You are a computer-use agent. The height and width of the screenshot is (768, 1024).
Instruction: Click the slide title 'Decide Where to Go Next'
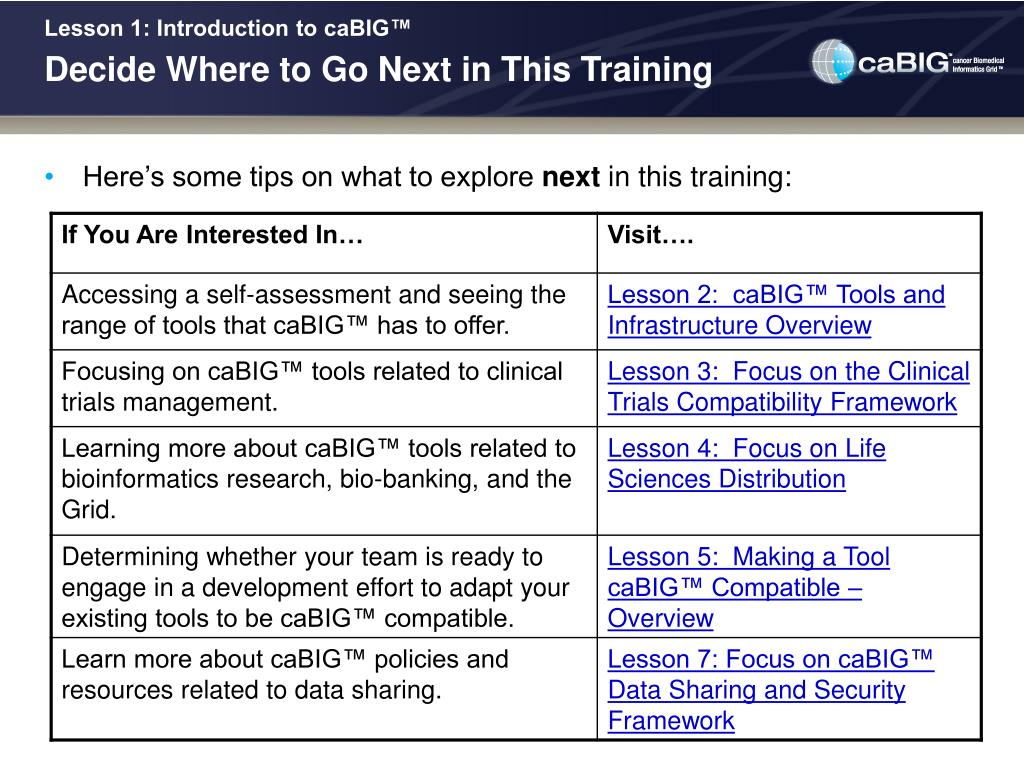click(379, 69)
